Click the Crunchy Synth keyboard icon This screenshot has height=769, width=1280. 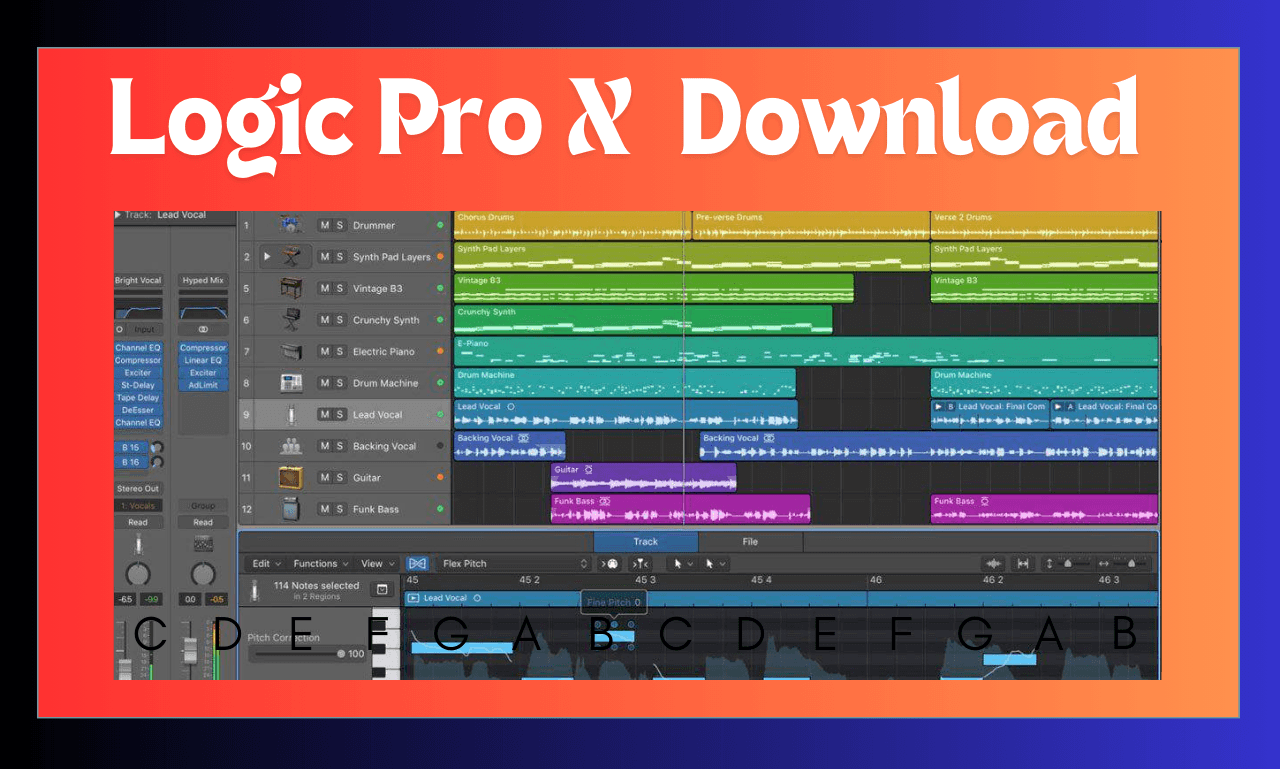click(290, 320)
